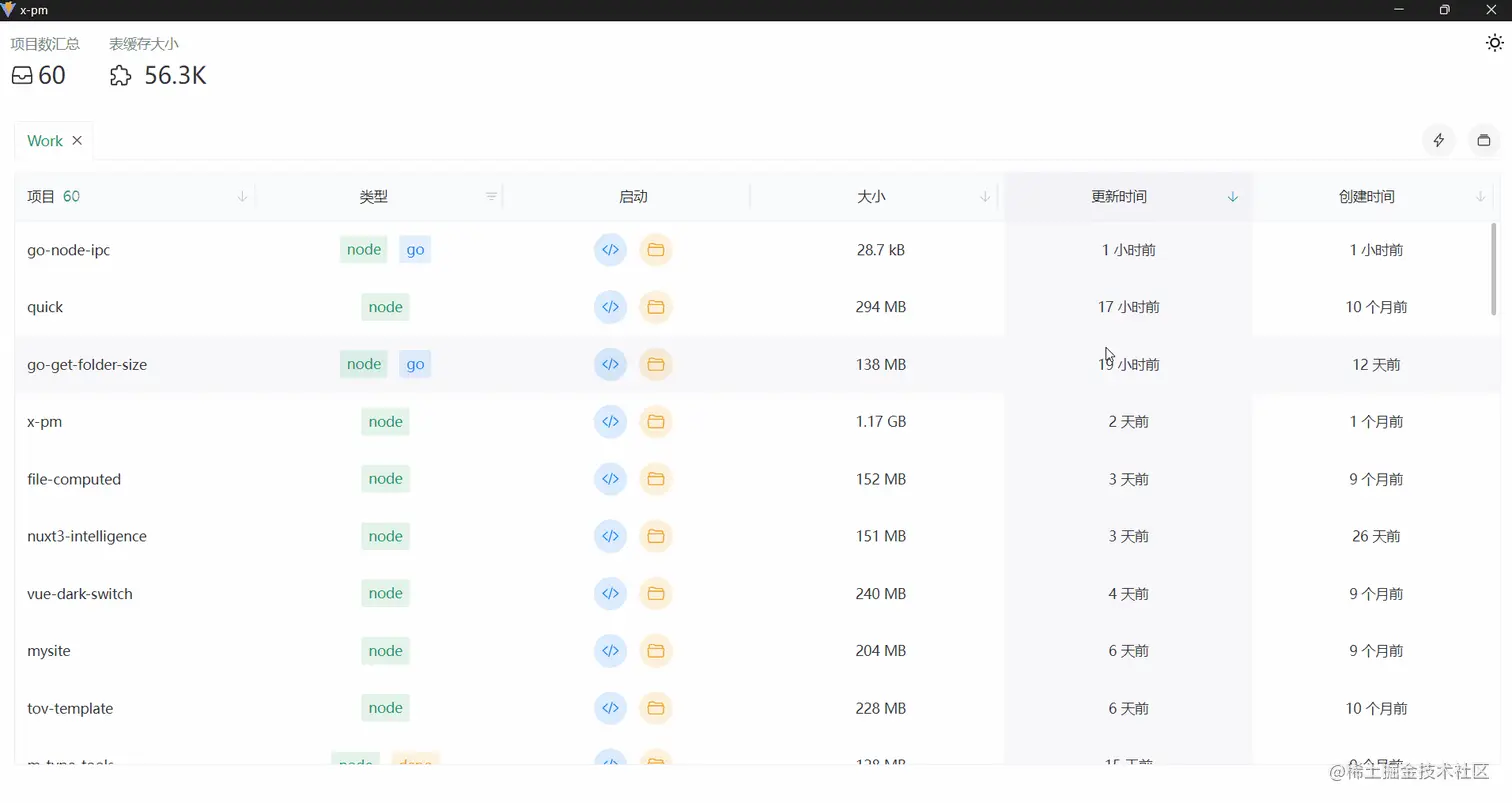Sort by 创建时间 column arrow
This screenshot has height=803, width=1512.
click(1480, 197)
